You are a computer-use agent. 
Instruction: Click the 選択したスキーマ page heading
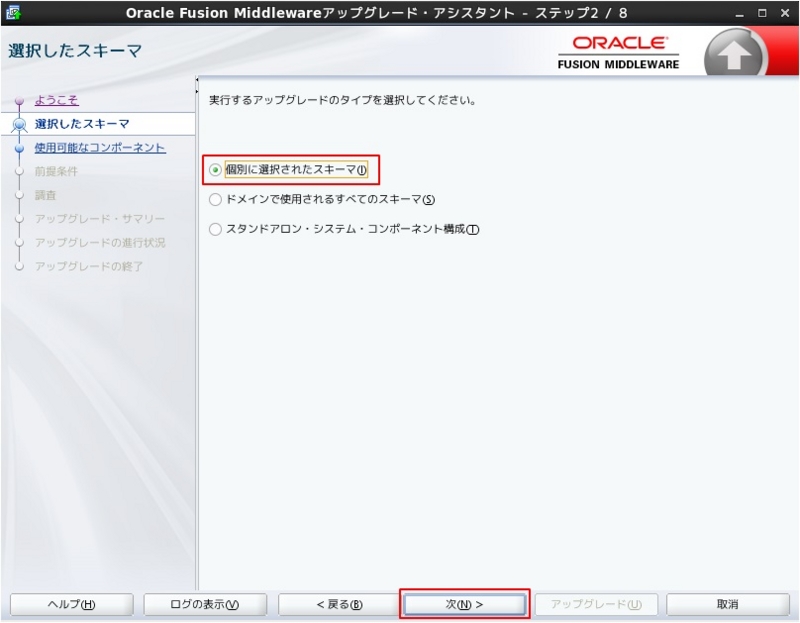pyautogui.click(x=75, y=51)
